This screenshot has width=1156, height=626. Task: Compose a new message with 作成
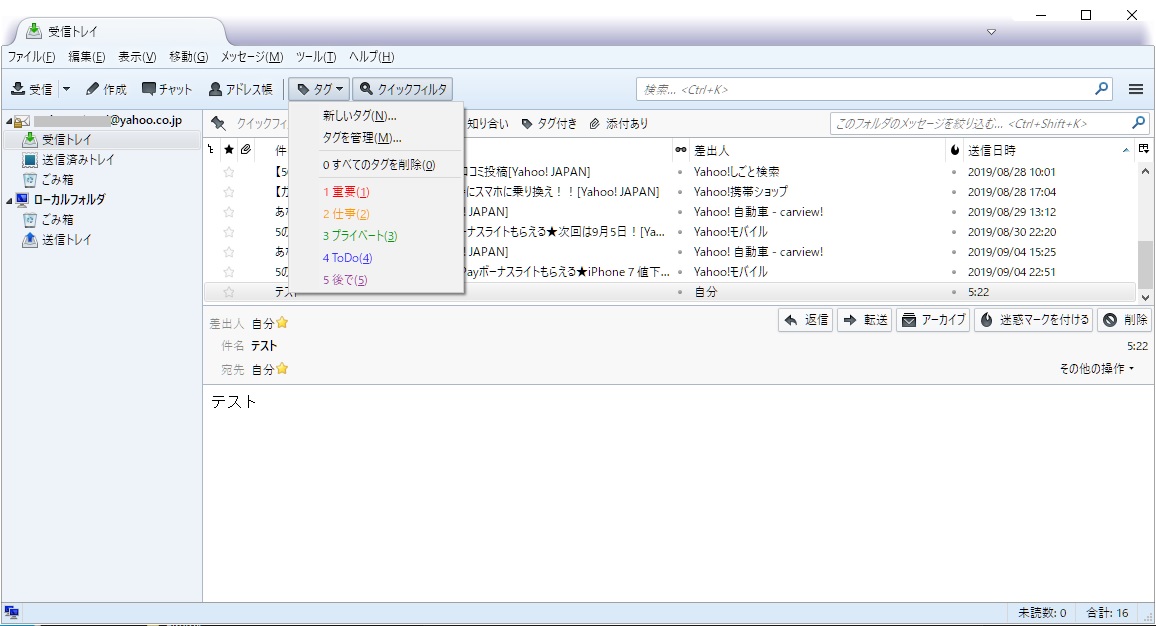[106, 89]
